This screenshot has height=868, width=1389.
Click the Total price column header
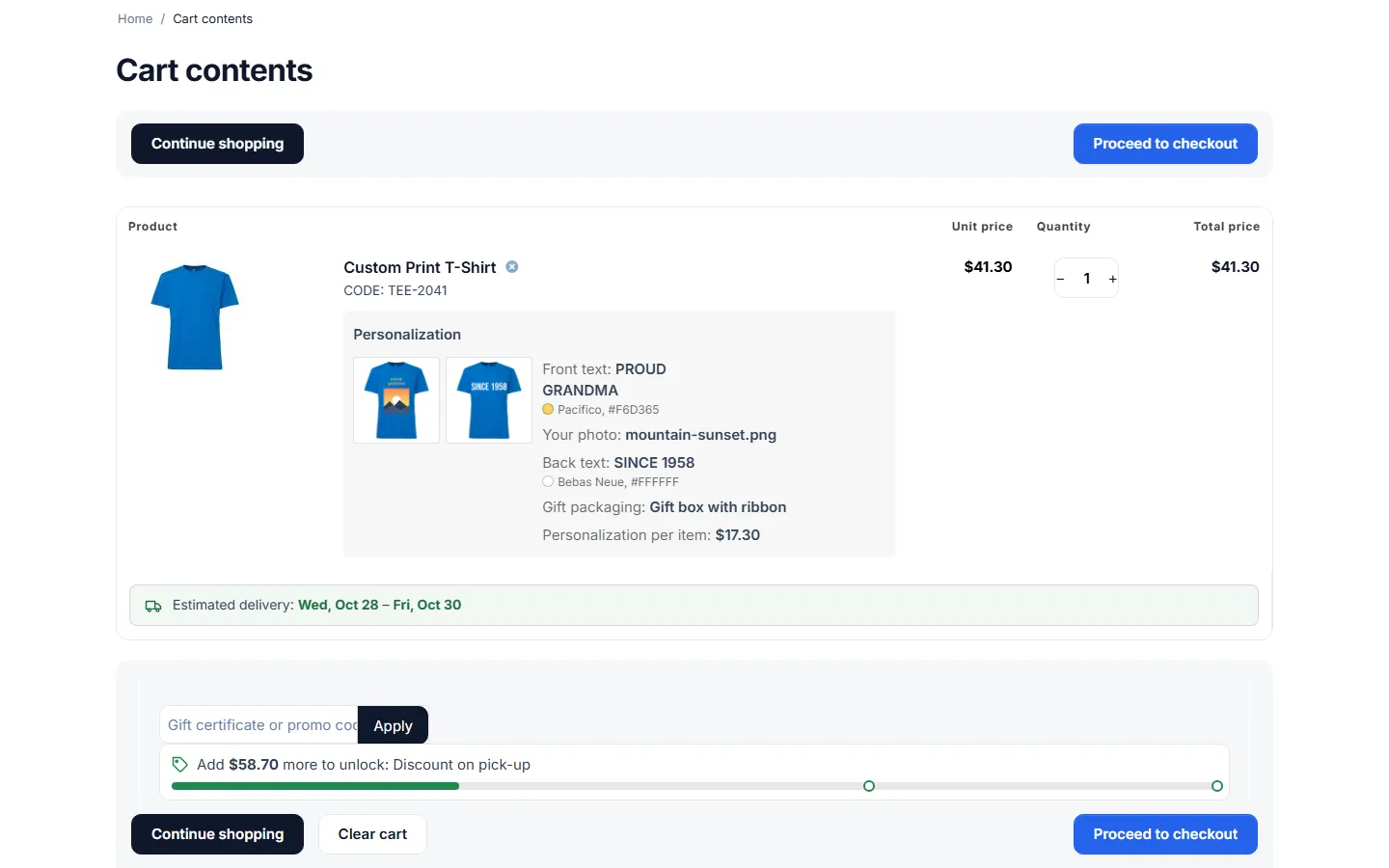1226,227
